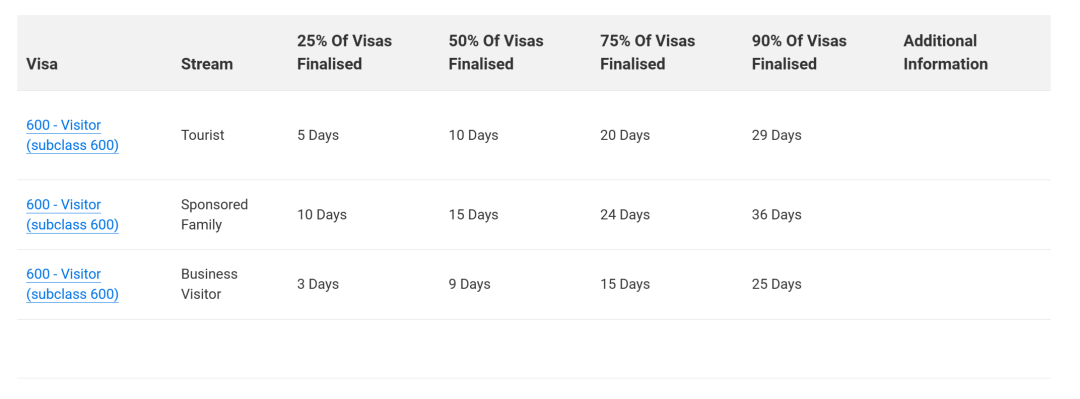Click the 75% Of Visas Finalised header
Image resolution: width=1080 pixels, height=399 pixels.
647,52
